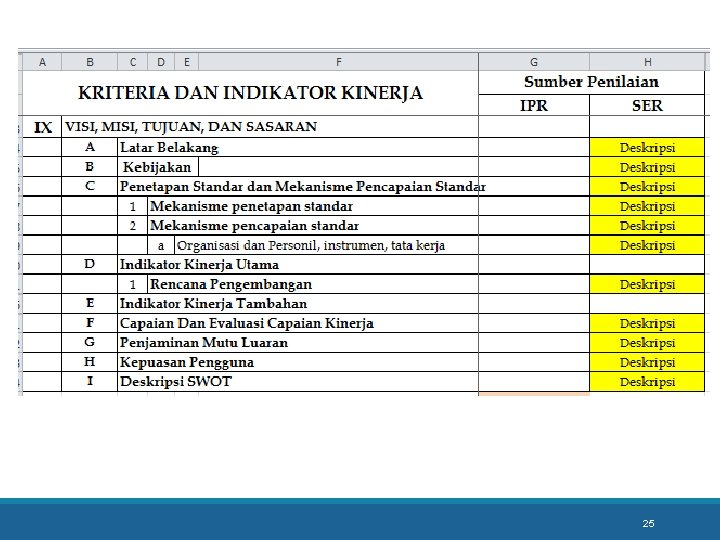Screen dimensions: 720x540
Task: Select letter G beside Penjaminan Mutu Luaran
Action: coord(90,343)
